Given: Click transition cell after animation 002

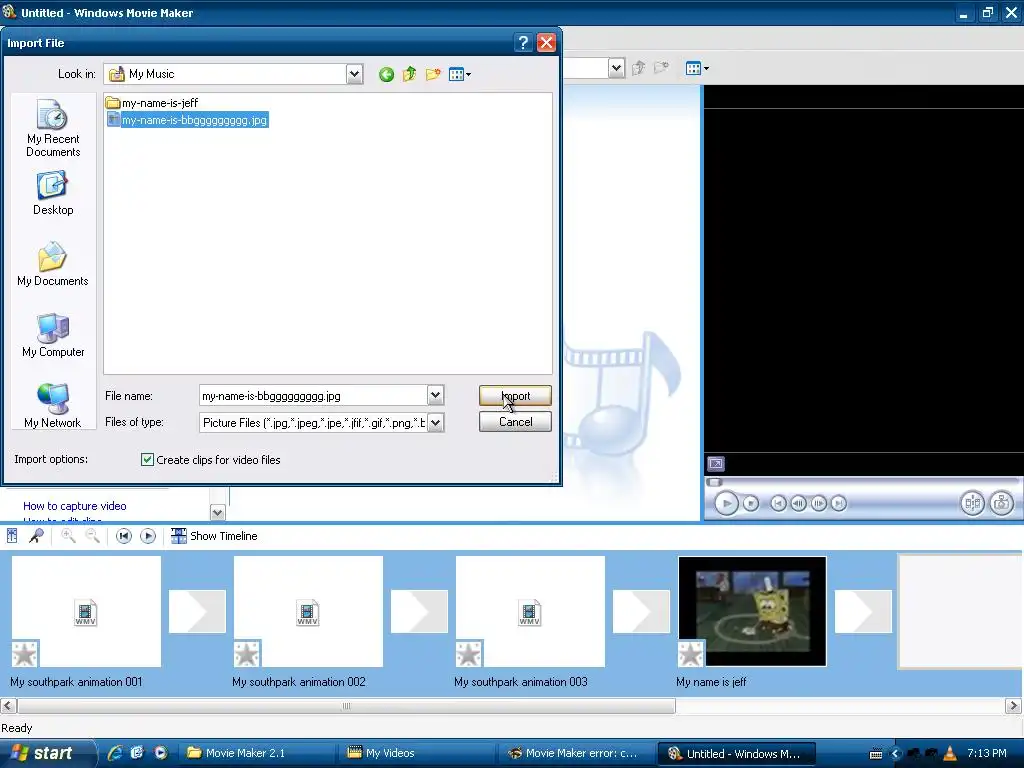Looking at the screenshot, I should pos(419,611).
